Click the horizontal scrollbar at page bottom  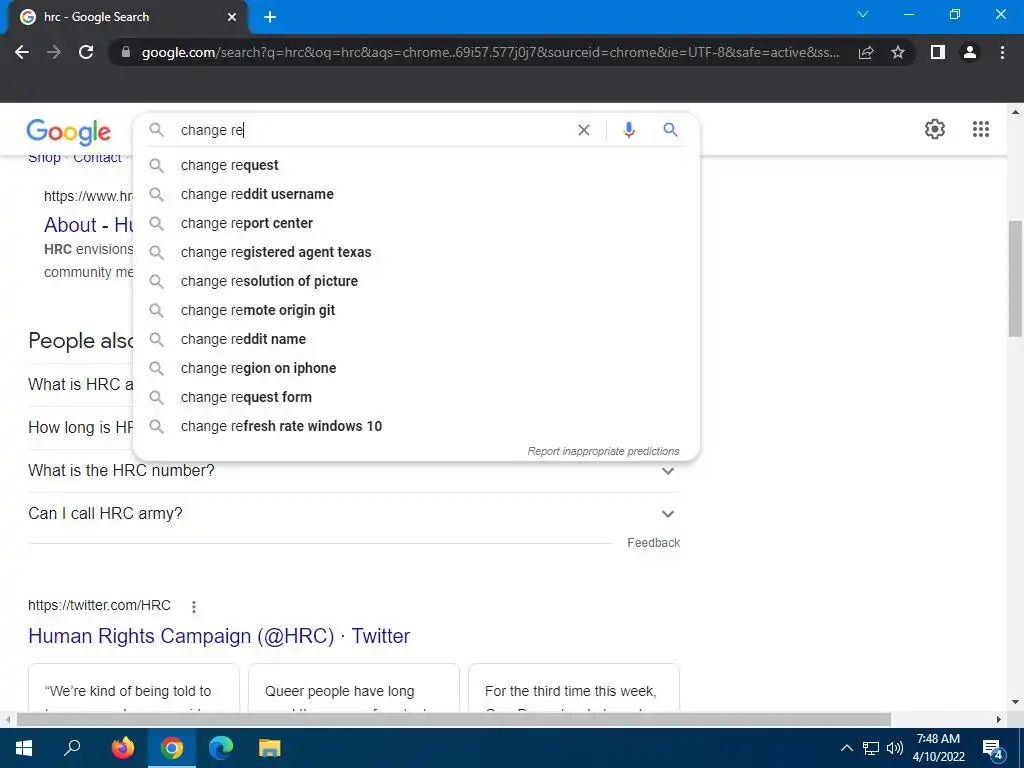tap(454, 719)
